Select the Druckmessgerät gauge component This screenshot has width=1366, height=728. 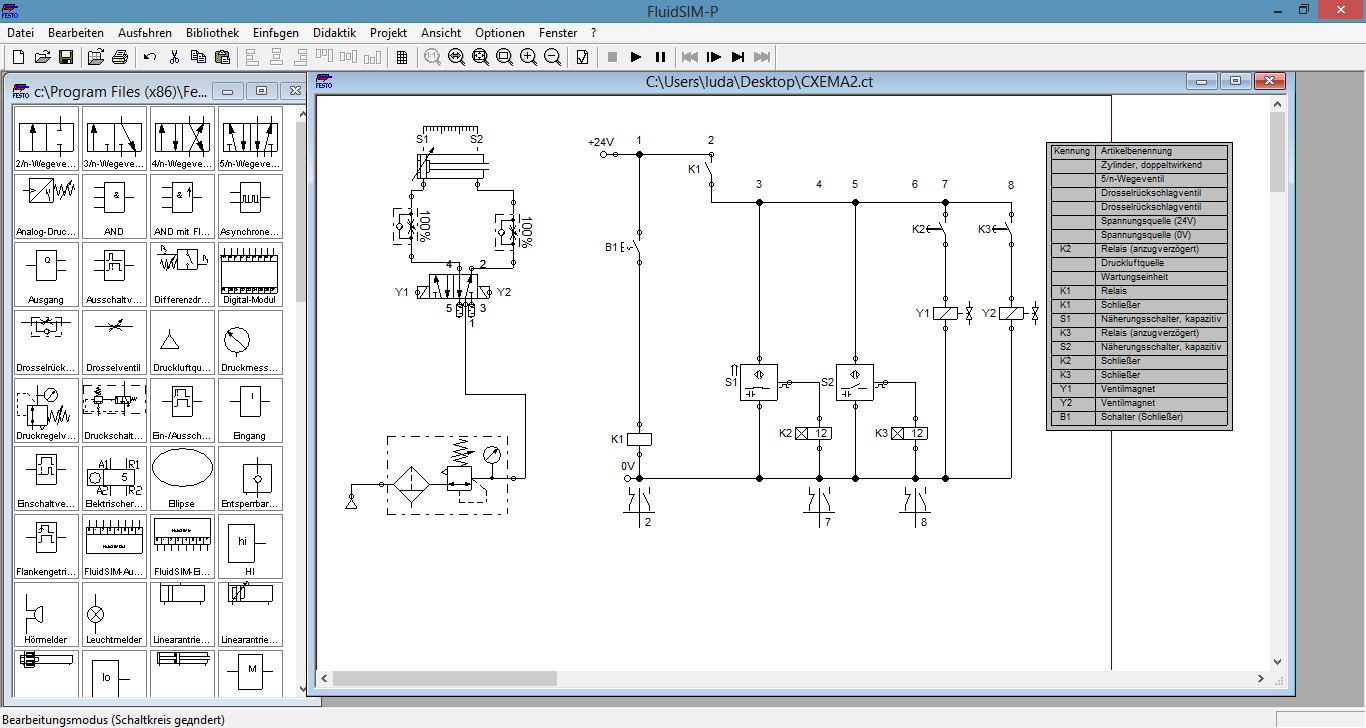(250, 342)
